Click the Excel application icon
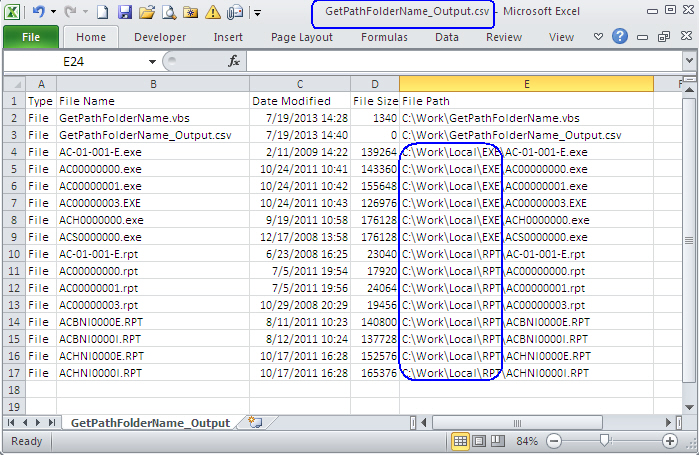 tap(12, 12)
